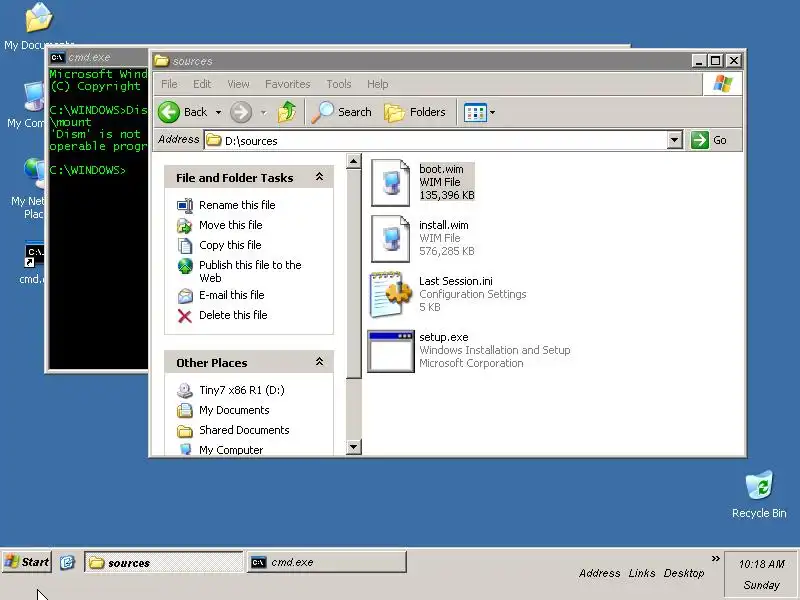This screenshot has width=800, height=600.
Task: Click the install.wim file name
Action: (x=444, y=225)
